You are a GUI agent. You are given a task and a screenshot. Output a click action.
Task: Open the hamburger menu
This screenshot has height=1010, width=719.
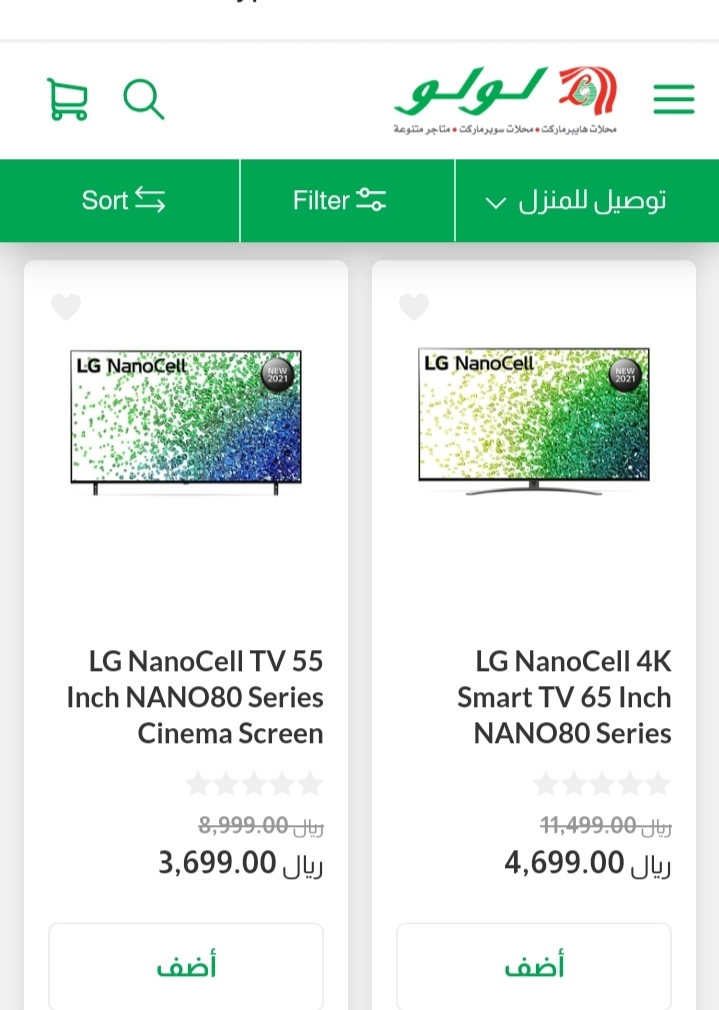tap(673, 99)
